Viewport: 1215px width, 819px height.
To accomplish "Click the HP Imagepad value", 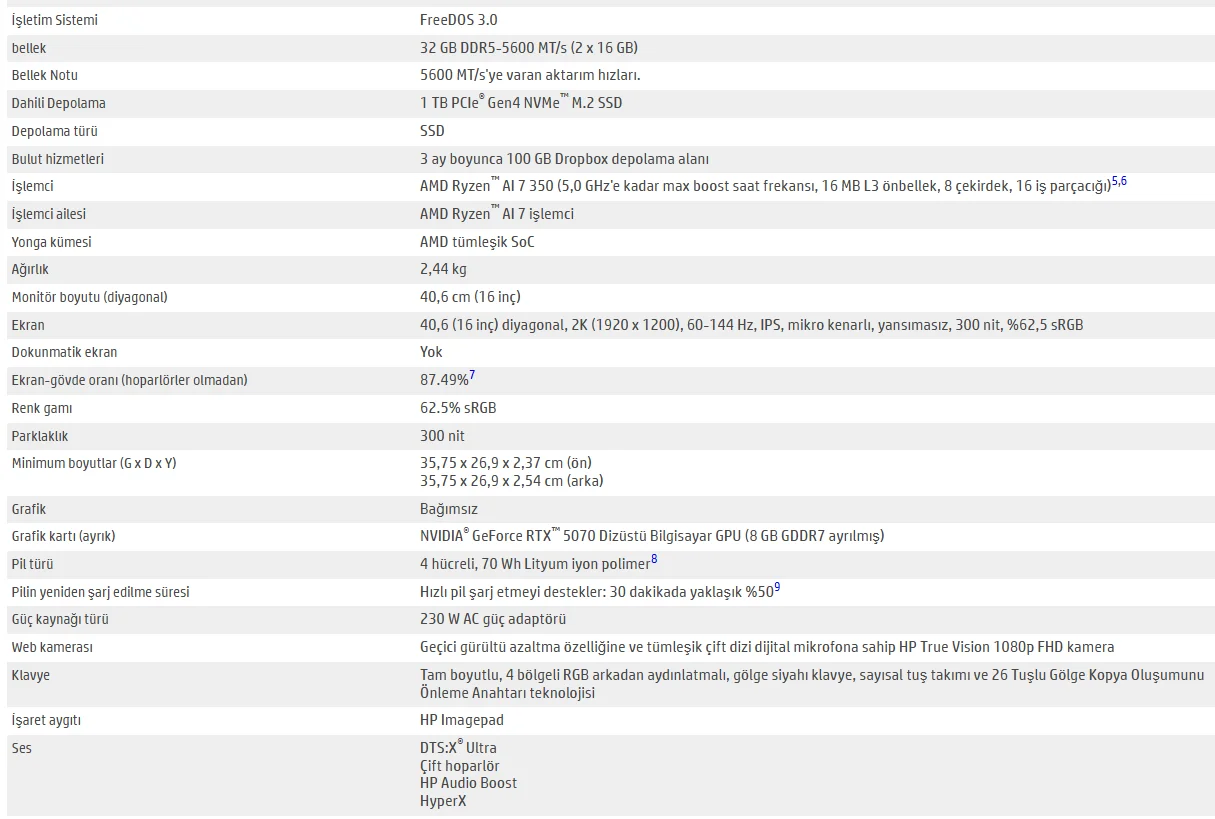I will tap(462, 720).
